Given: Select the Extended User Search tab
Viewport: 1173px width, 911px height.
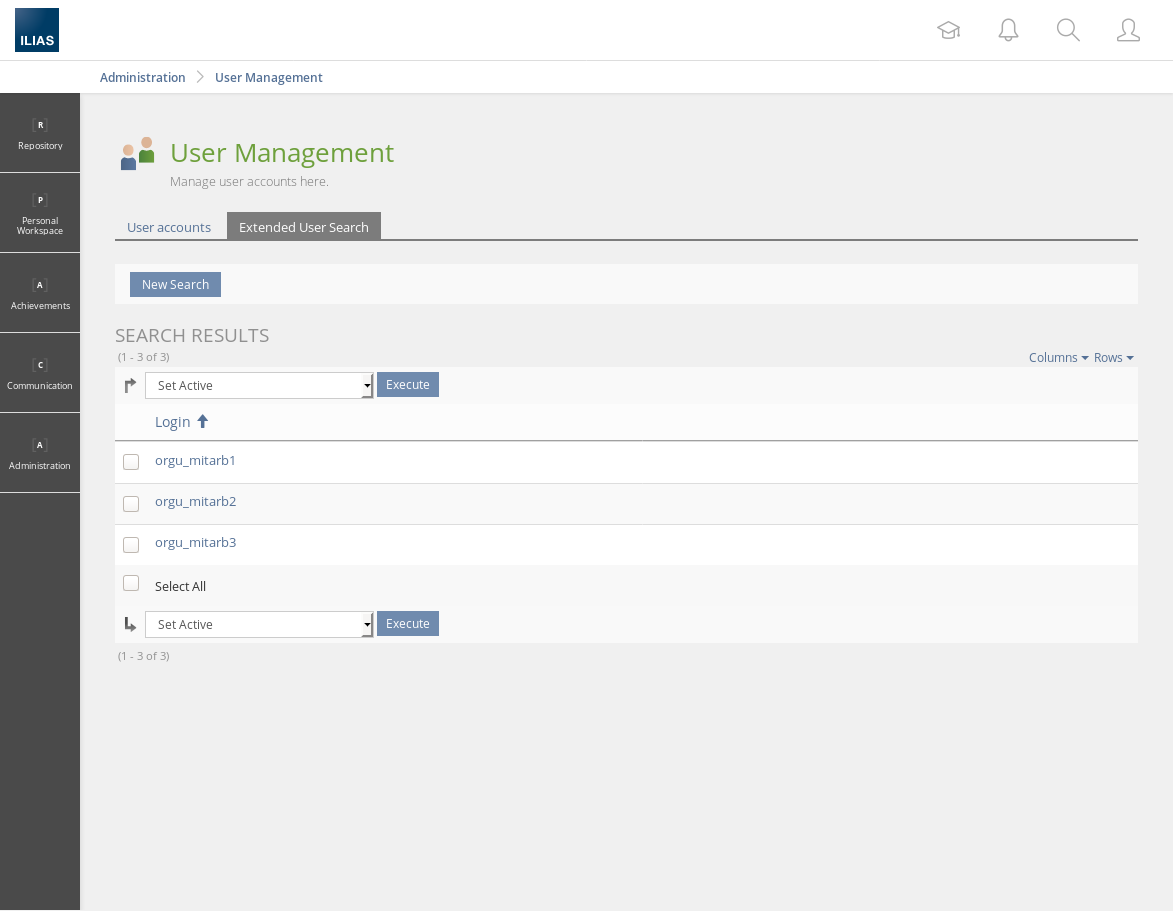Looking at the screenshot, I should pos(304,227).
